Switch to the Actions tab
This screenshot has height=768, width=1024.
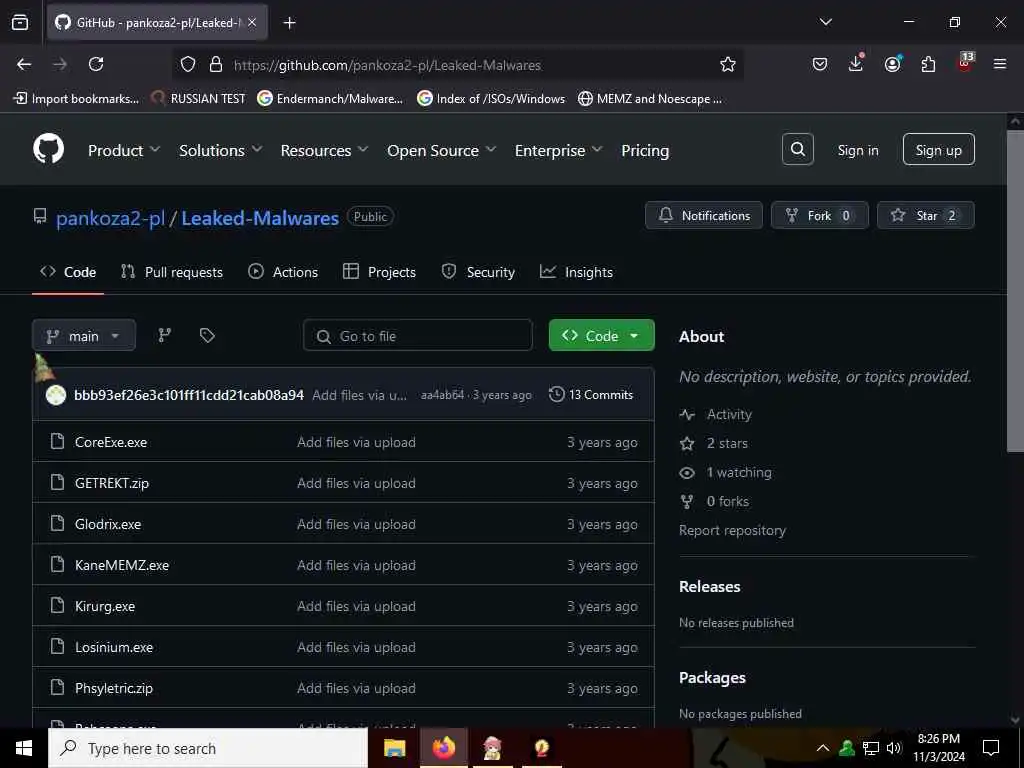[x=283, y=272]
